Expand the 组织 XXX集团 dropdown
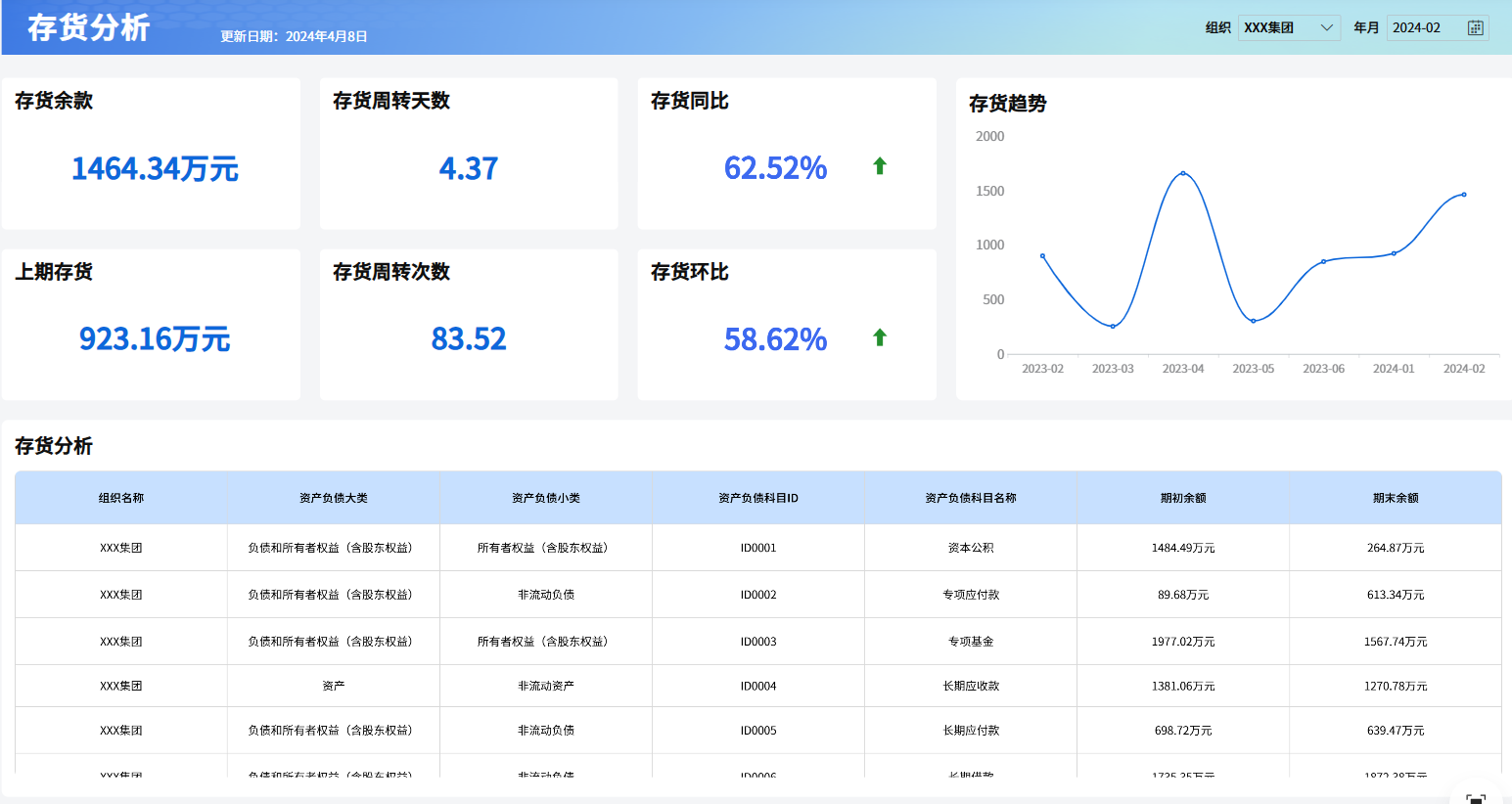1512x804 pixels. 1289,27
